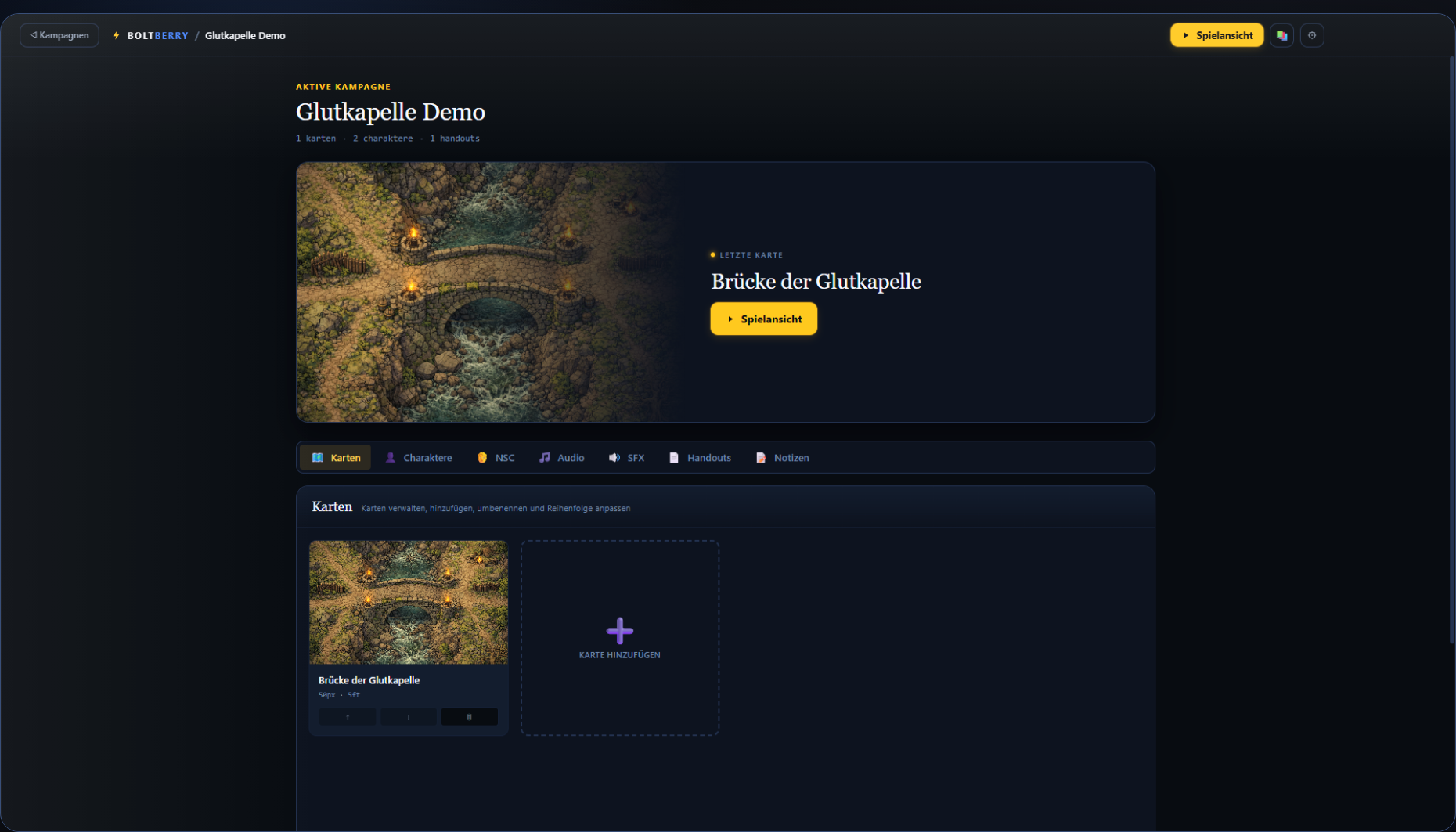Click the purple plus add-map icon

click(620, 630)
